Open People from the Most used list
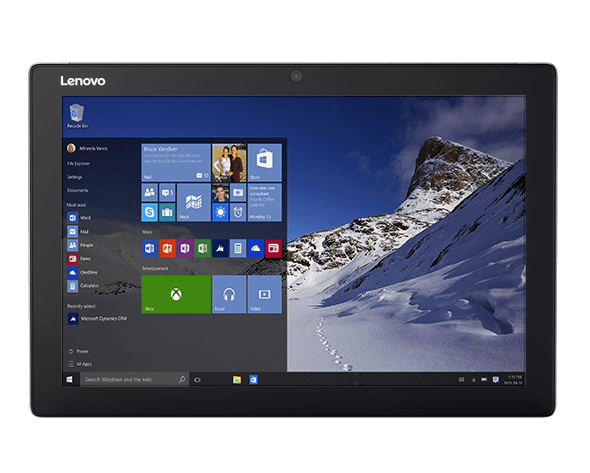The height and width of the screenshot is (473, 590). coord(80,245)
